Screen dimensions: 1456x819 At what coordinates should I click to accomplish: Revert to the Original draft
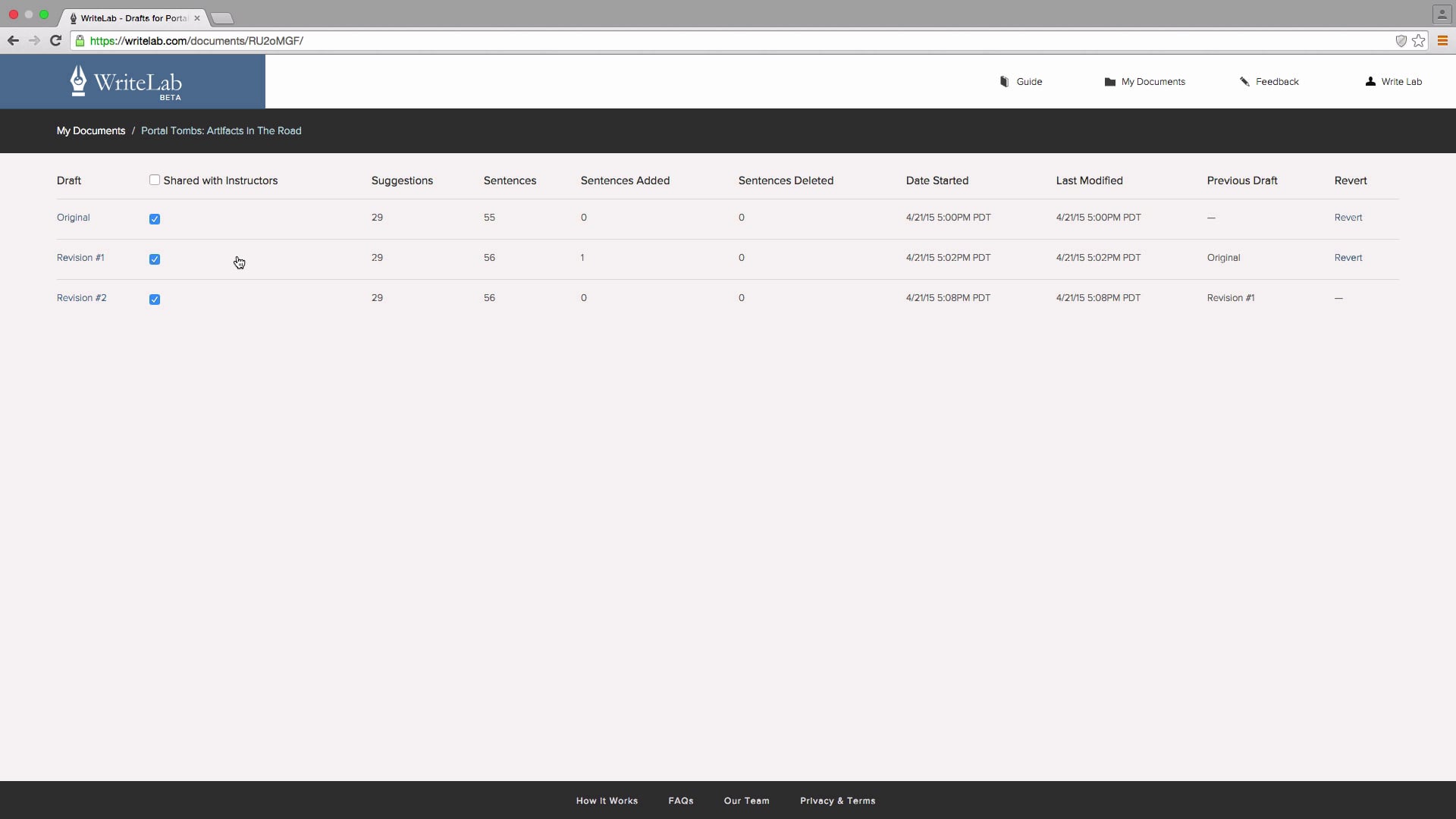[1348, 218]
